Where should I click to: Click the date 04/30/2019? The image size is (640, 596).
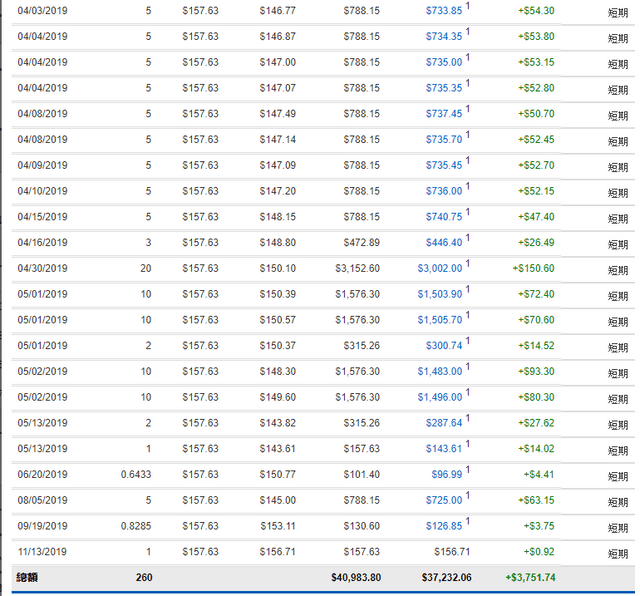42,268
